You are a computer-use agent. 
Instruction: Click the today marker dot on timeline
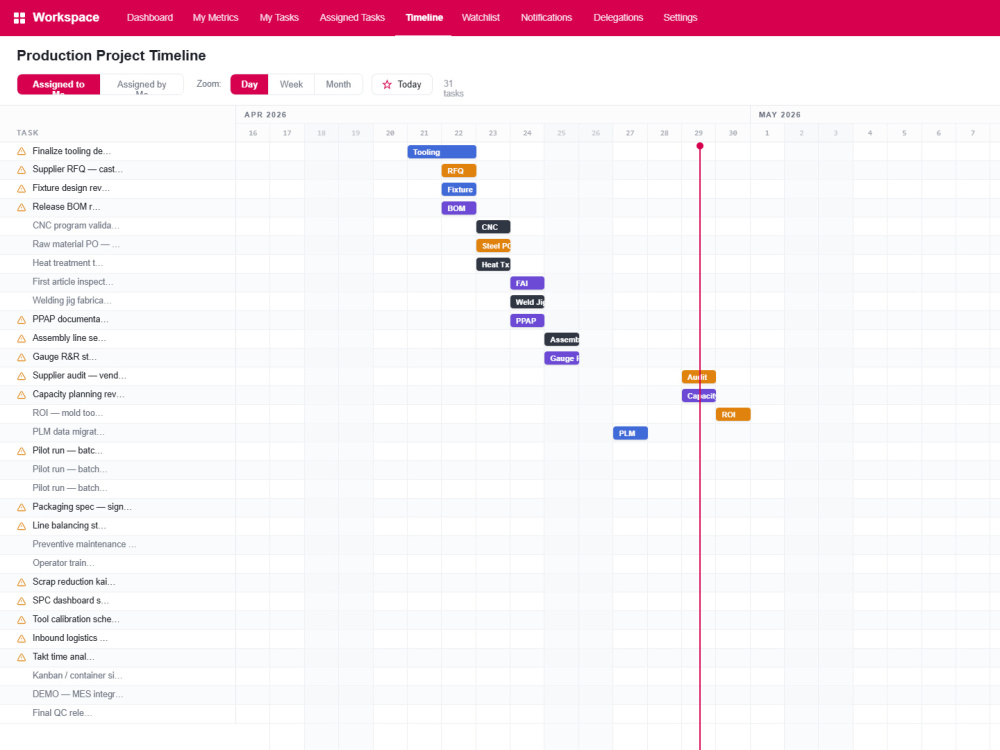point(700,146)
